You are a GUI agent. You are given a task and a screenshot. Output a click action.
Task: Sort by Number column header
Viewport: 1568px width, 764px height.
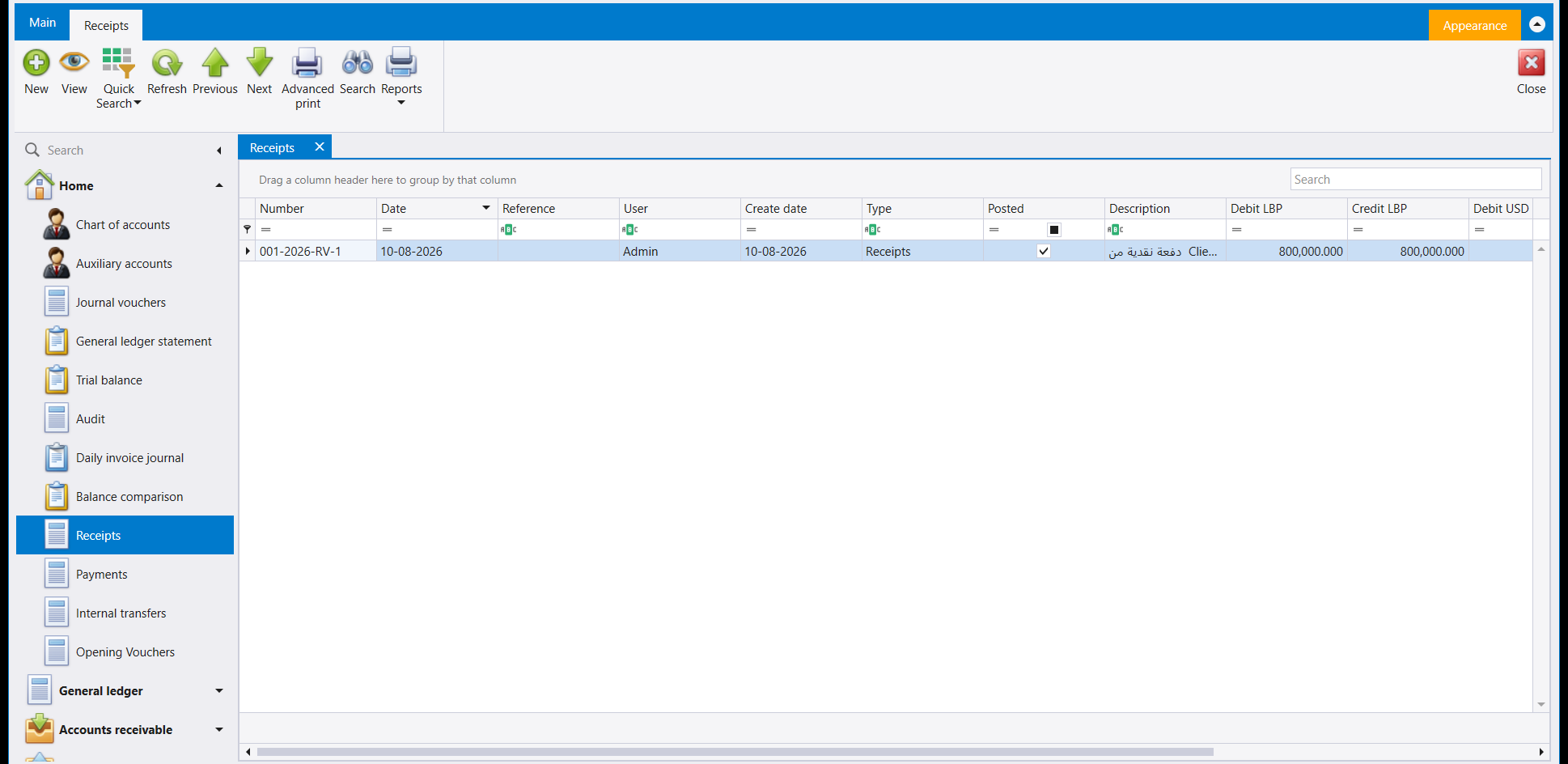point(316,208)
